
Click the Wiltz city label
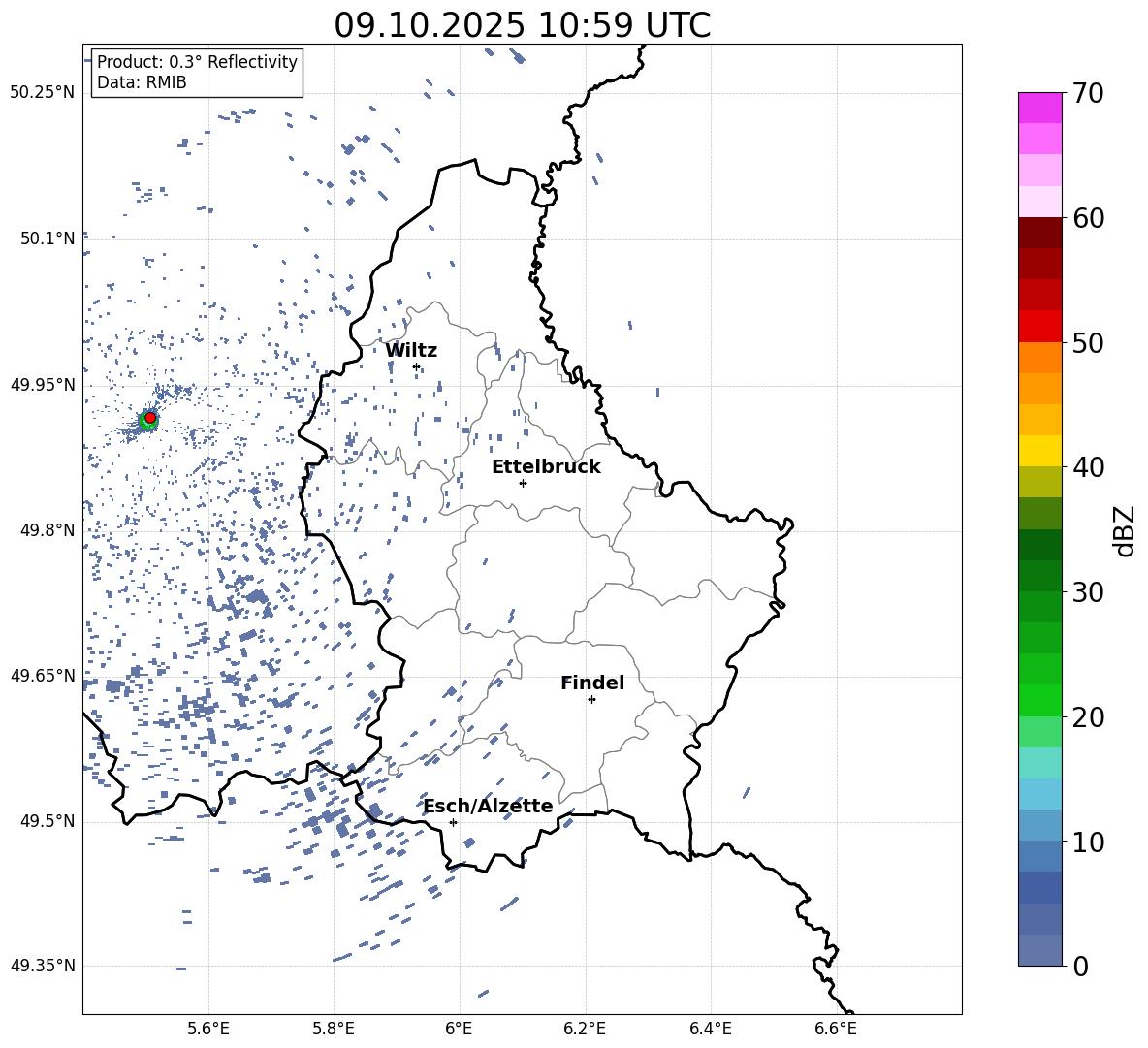[x=411, y=351]
